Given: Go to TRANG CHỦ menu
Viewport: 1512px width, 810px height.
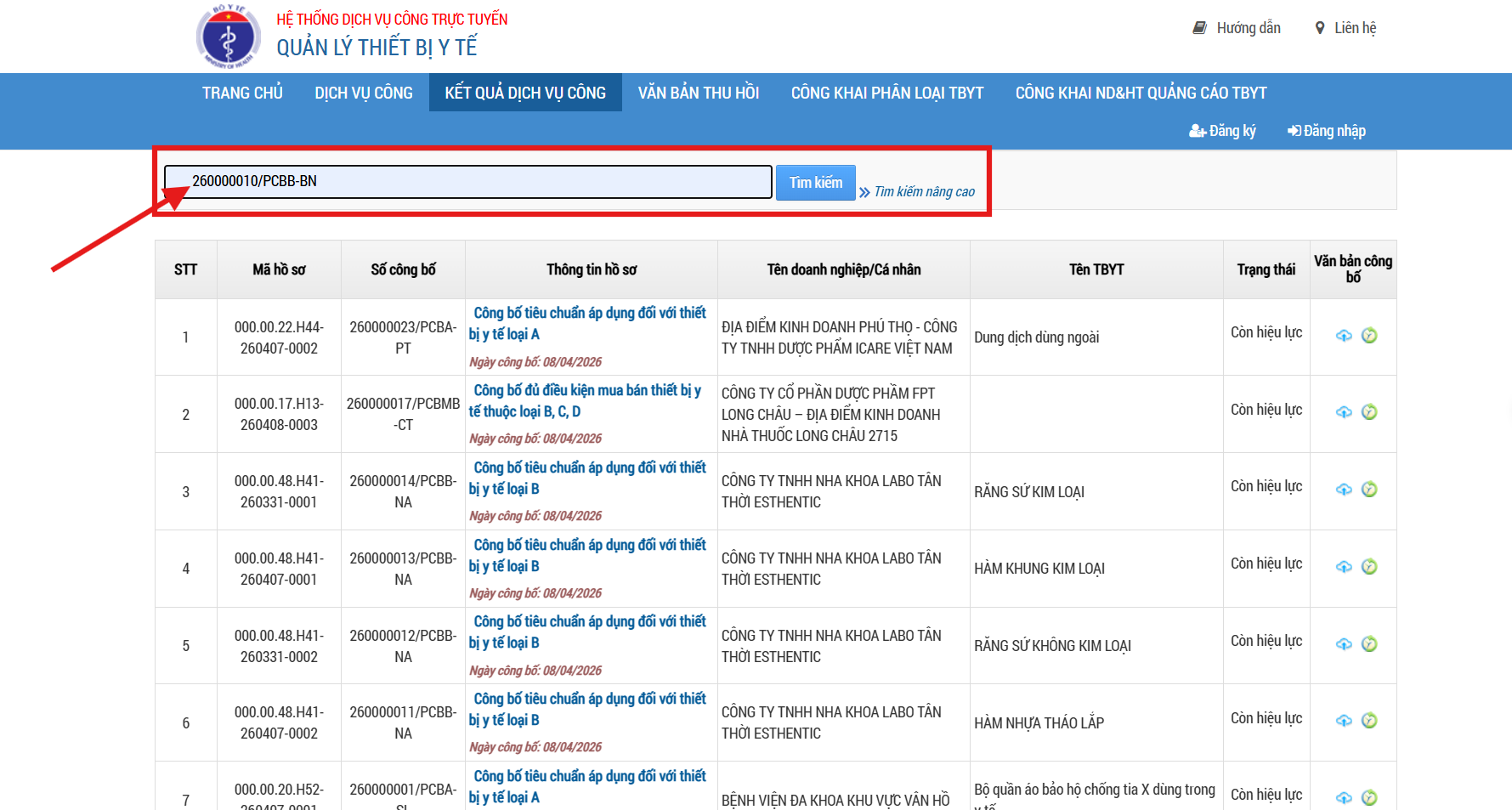Looking at the screenshot, I should 242,93.
